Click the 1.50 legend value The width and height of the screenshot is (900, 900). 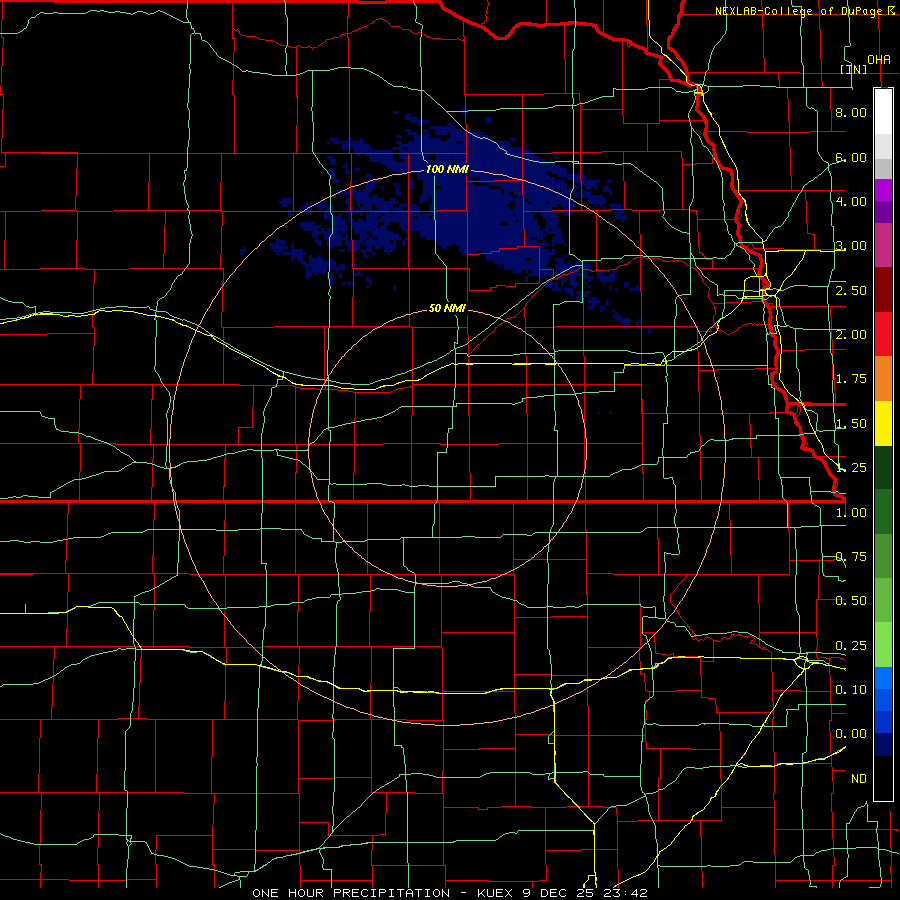point(851,424)
